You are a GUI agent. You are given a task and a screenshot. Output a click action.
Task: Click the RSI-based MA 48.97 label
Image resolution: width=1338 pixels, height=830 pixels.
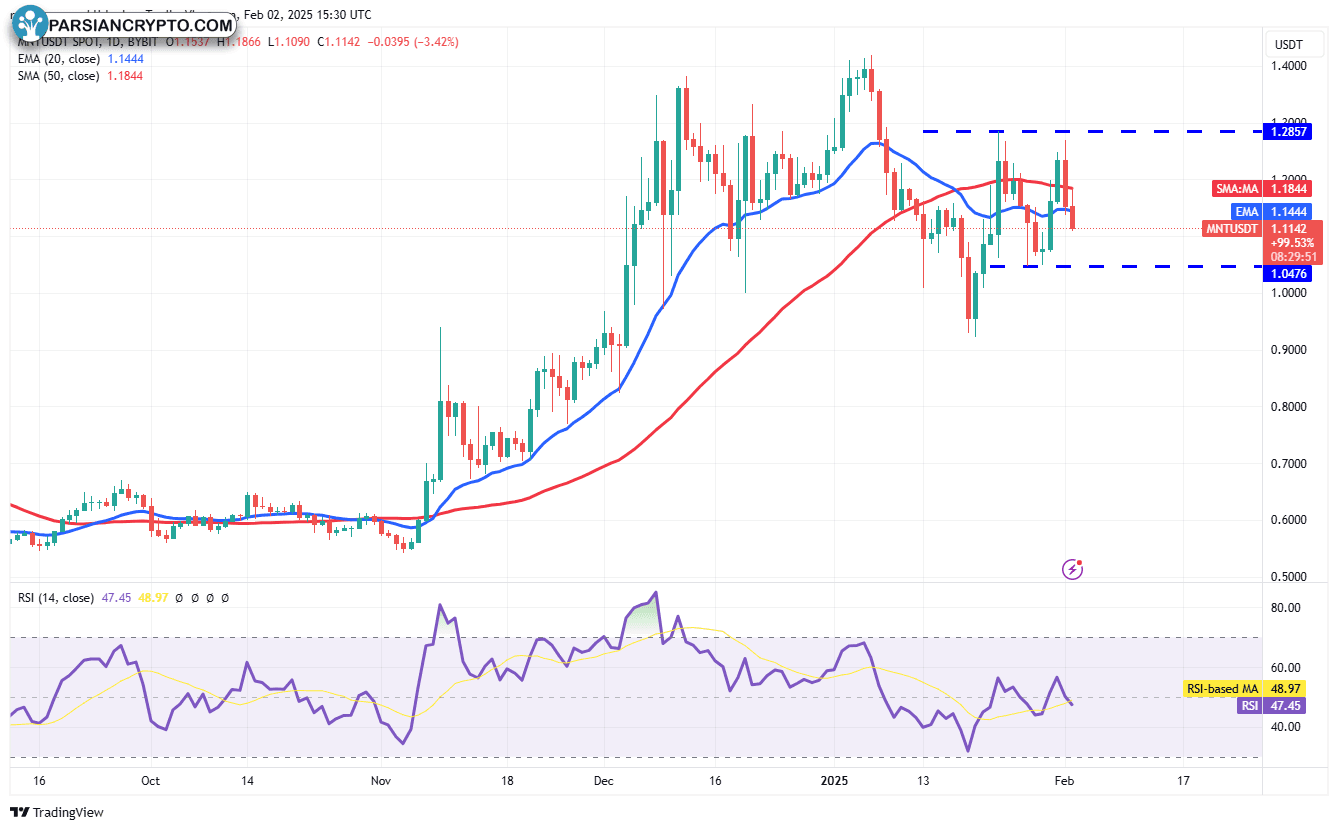1244,689
